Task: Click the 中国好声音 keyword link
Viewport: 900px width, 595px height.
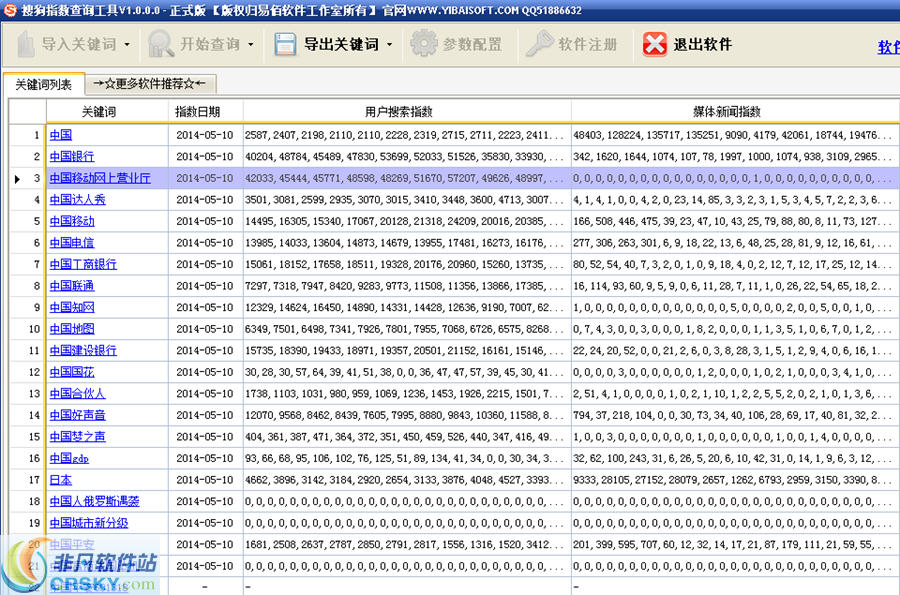Action: [77, 415]
